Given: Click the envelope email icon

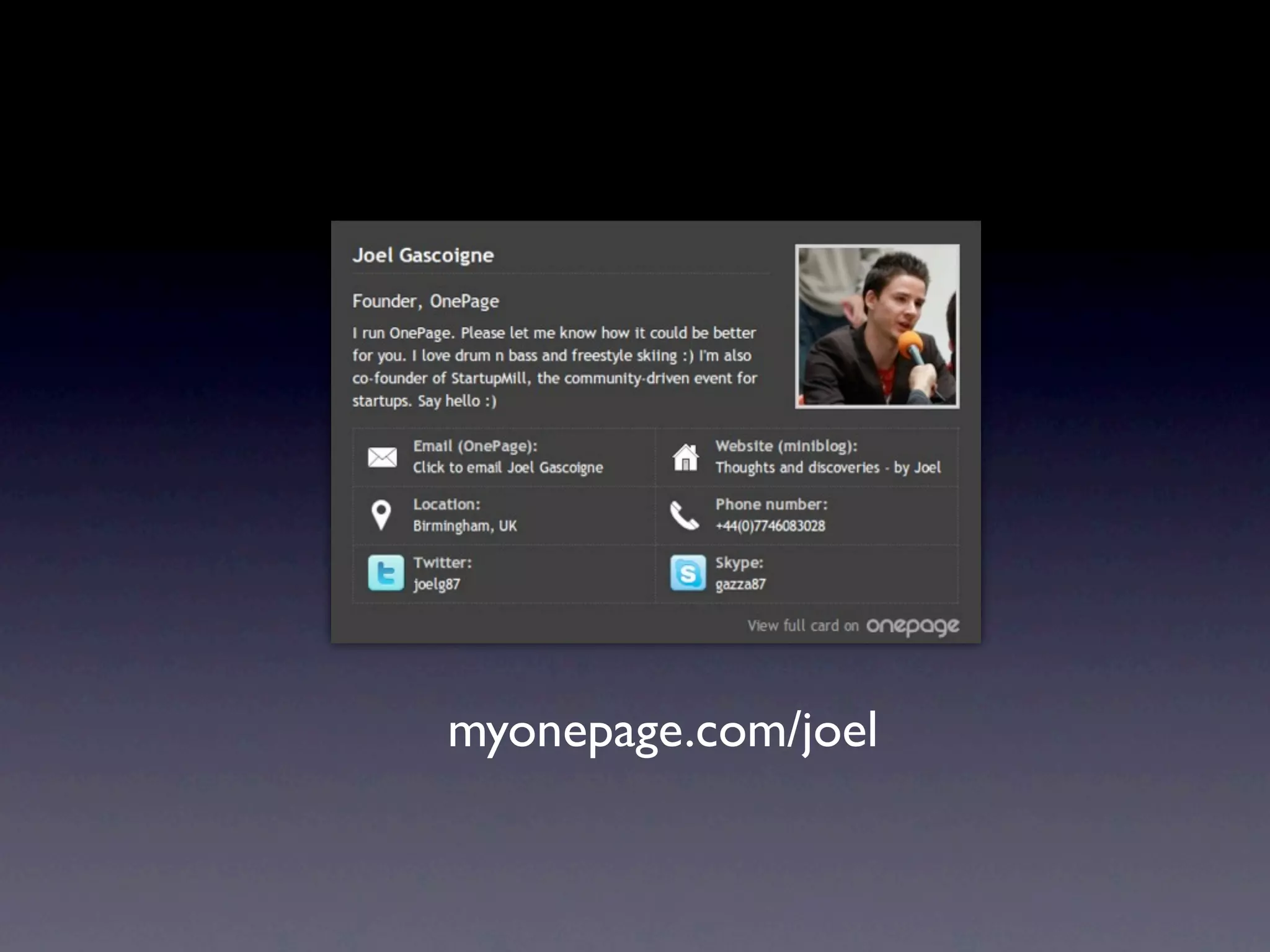Looking at the screenshot, I should (x=382, y=457).
